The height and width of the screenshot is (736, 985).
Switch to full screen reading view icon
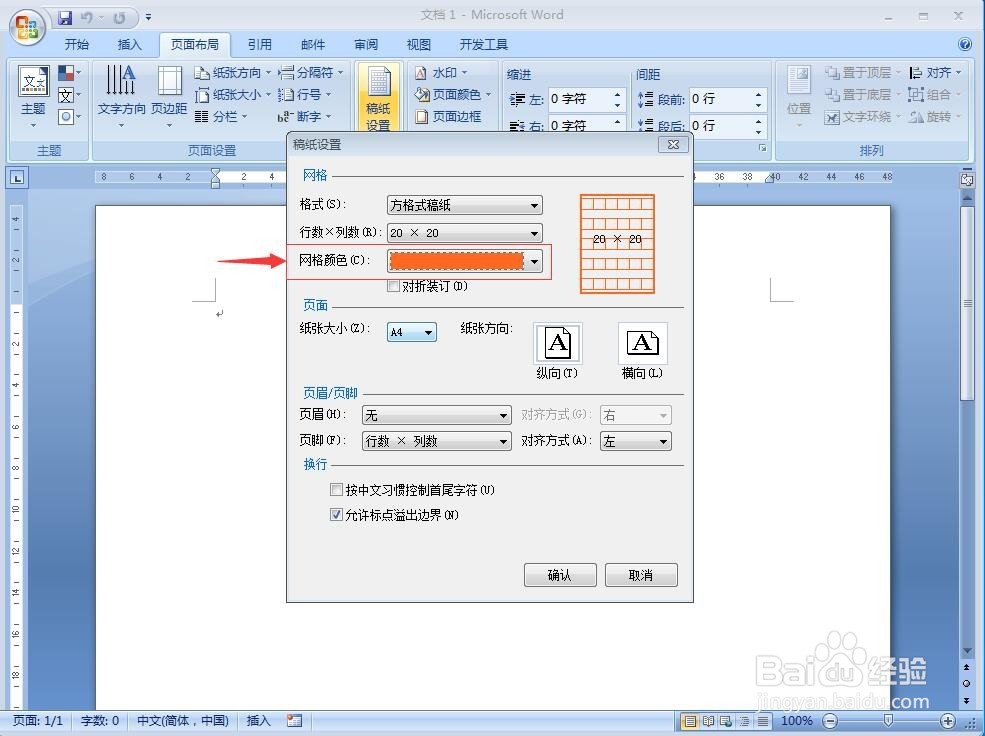tap(708, 721)
